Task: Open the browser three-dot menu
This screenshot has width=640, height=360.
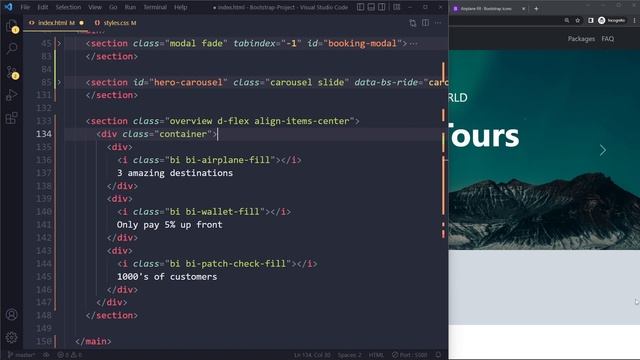Action: [634, 20]
